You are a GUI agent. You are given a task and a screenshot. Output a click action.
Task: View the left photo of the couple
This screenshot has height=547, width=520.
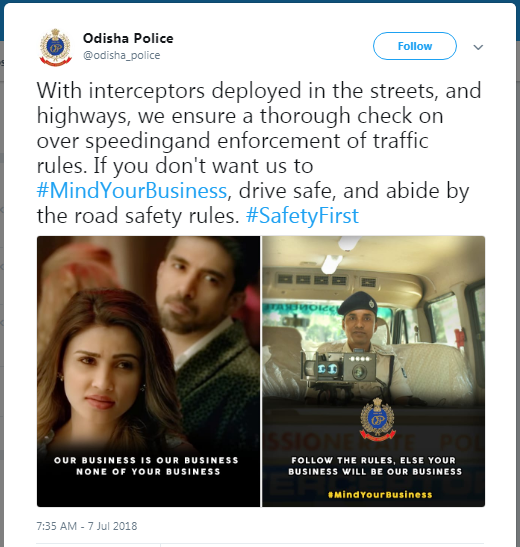(x=149, y=371)
